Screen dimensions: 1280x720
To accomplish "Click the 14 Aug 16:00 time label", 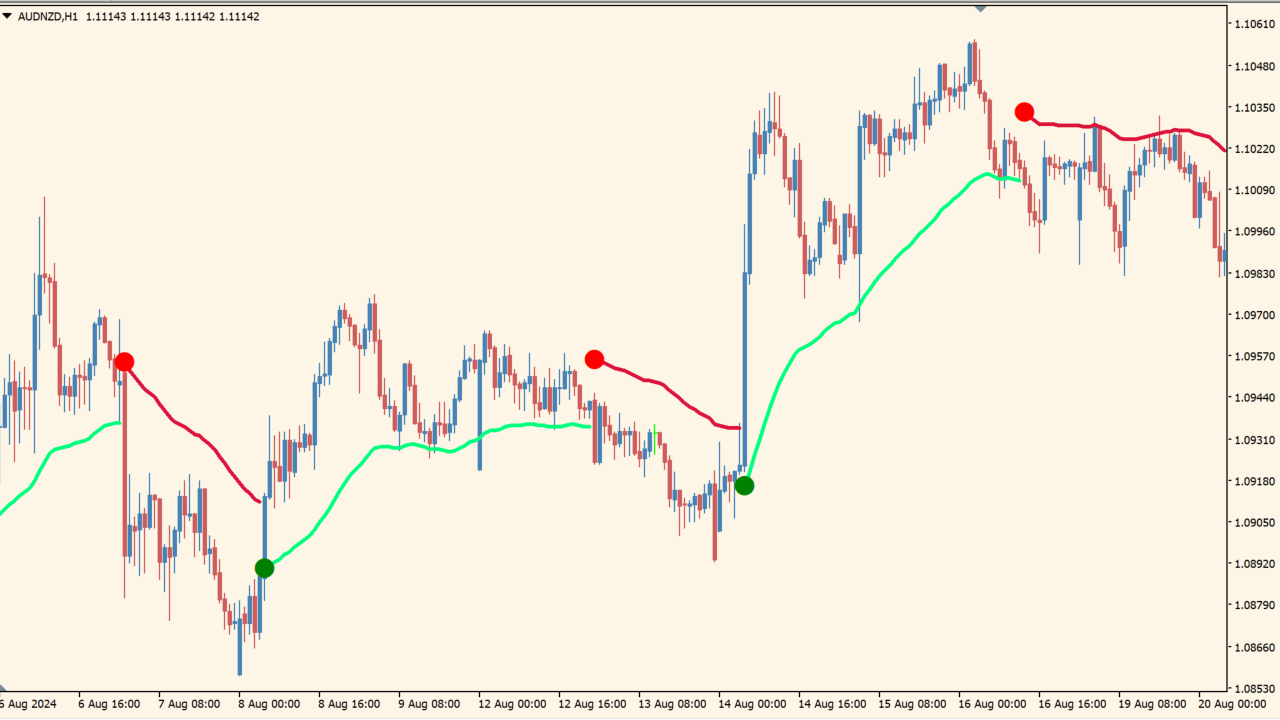I will point(832,704).
